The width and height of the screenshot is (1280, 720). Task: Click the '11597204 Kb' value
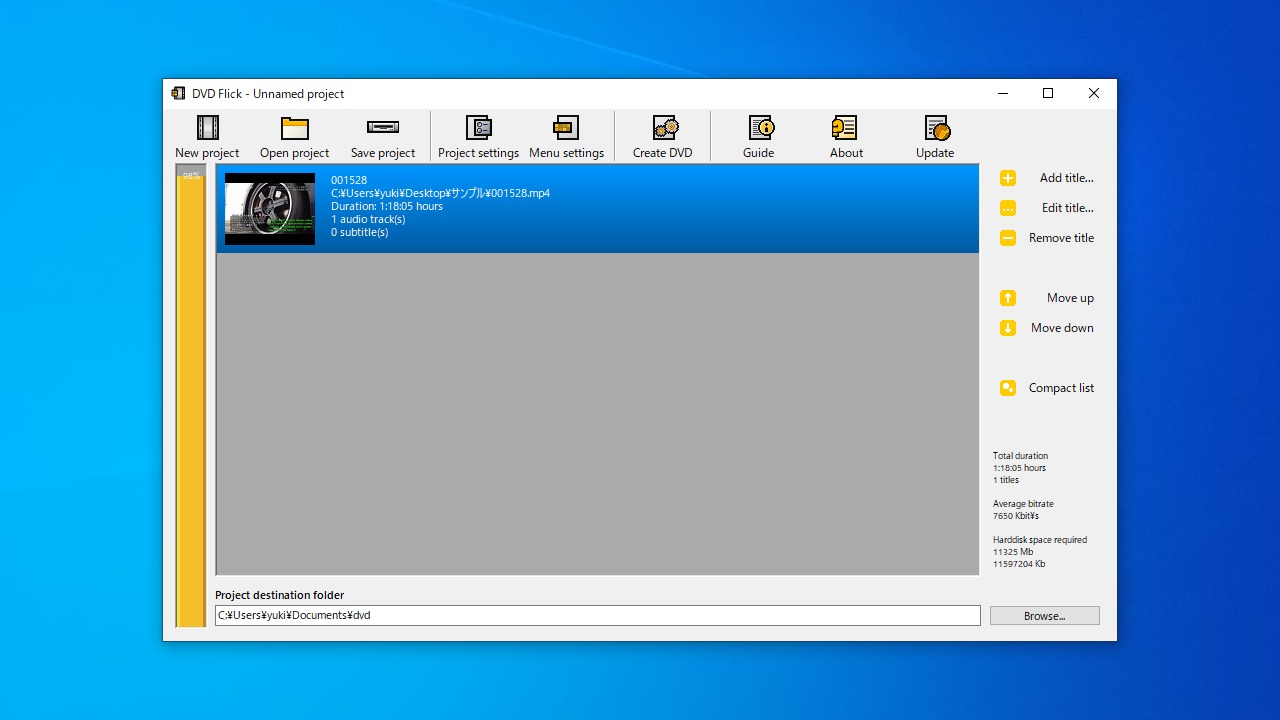pyautogui.click(x=1019, y=564)
